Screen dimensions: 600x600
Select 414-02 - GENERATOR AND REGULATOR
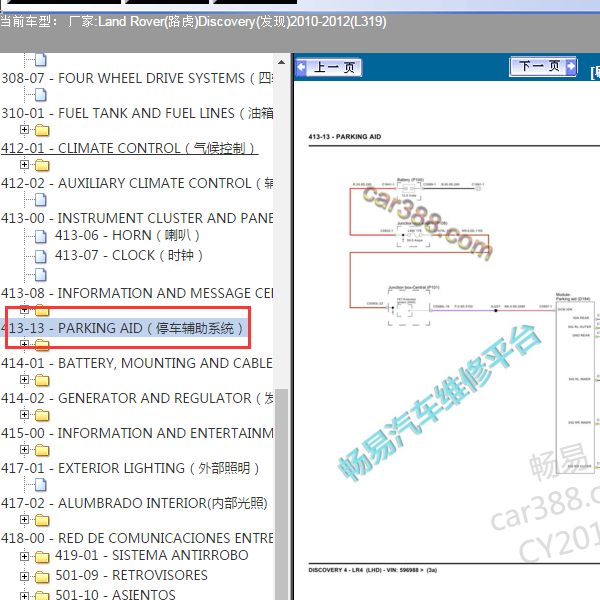pos(137,398)
